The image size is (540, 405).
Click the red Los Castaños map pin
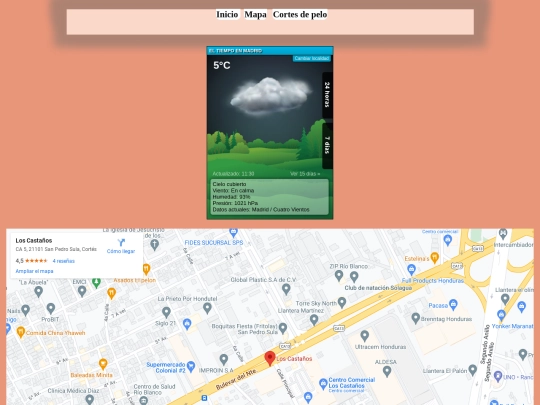click(270, 358)
